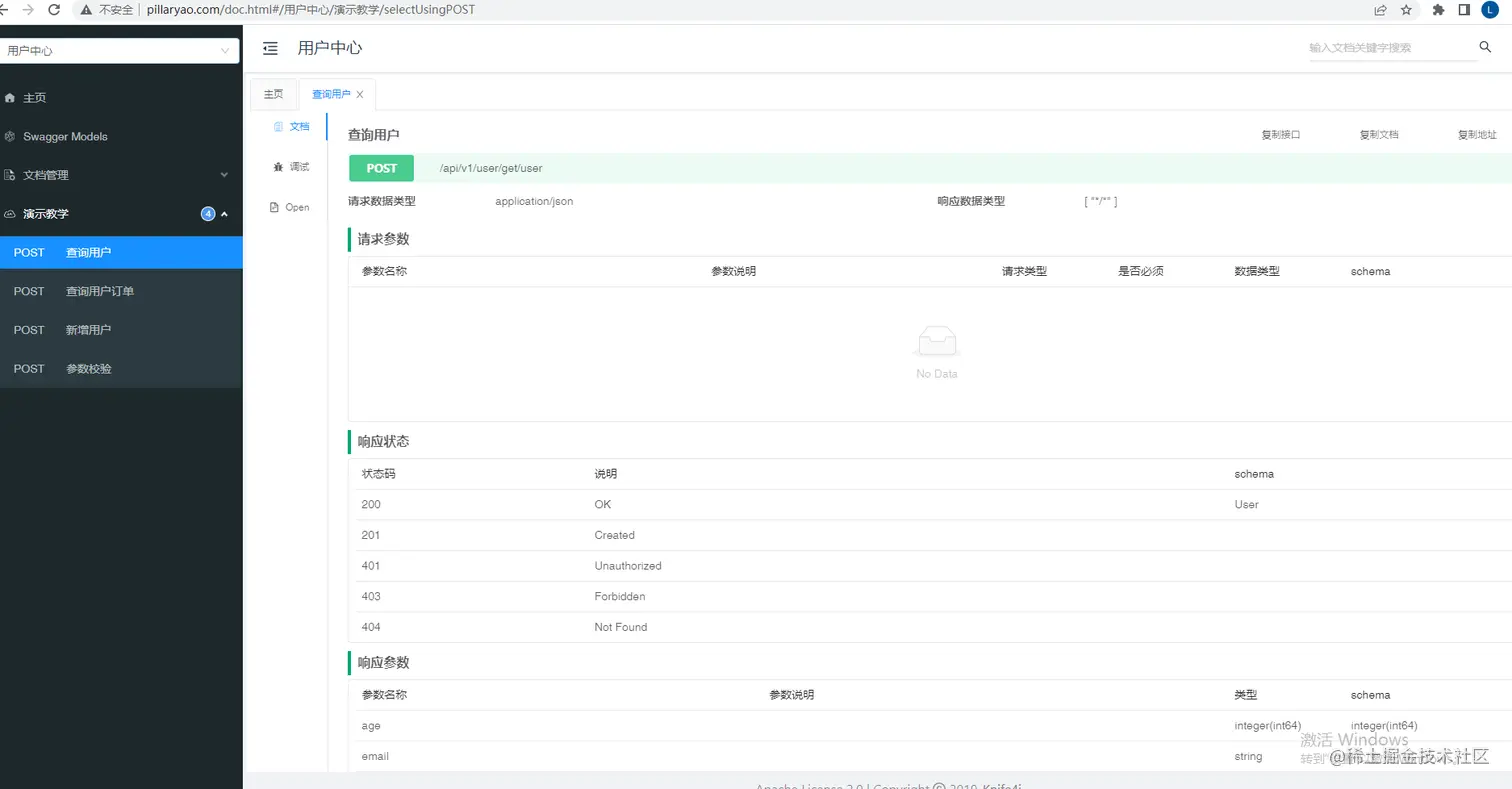The height and width of the screenshot is (789, 1512).
Task: Click the 调试 bug icon
Action: coord(278,167)
